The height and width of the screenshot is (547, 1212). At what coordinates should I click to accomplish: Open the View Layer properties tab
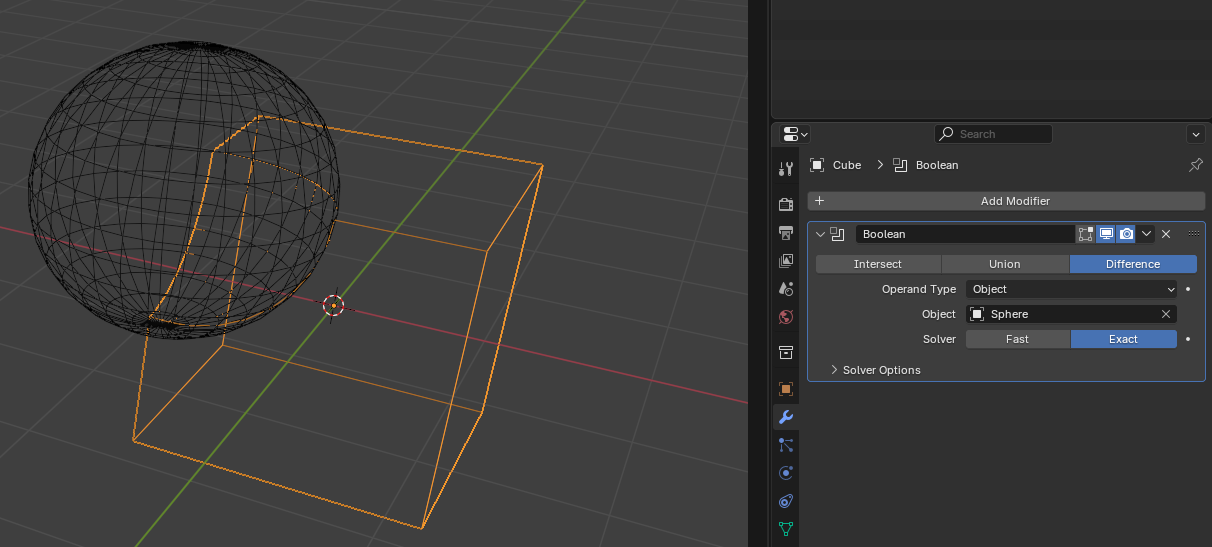[x=786, y=260]
